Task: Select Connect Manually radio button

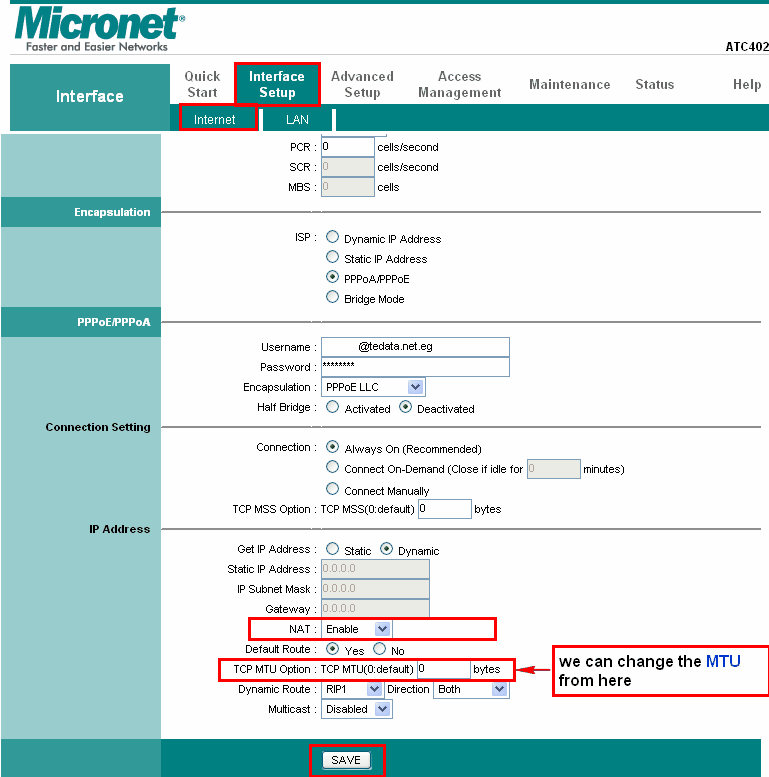Action: click(x=332, y=489)
